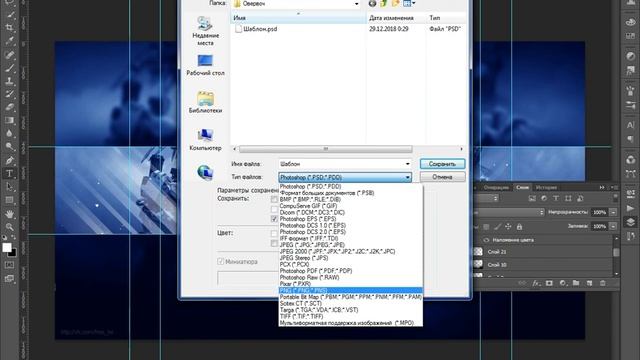640x360 pixels.
Task: Choose JPEG 2000 format option
Action: [351, 251]
